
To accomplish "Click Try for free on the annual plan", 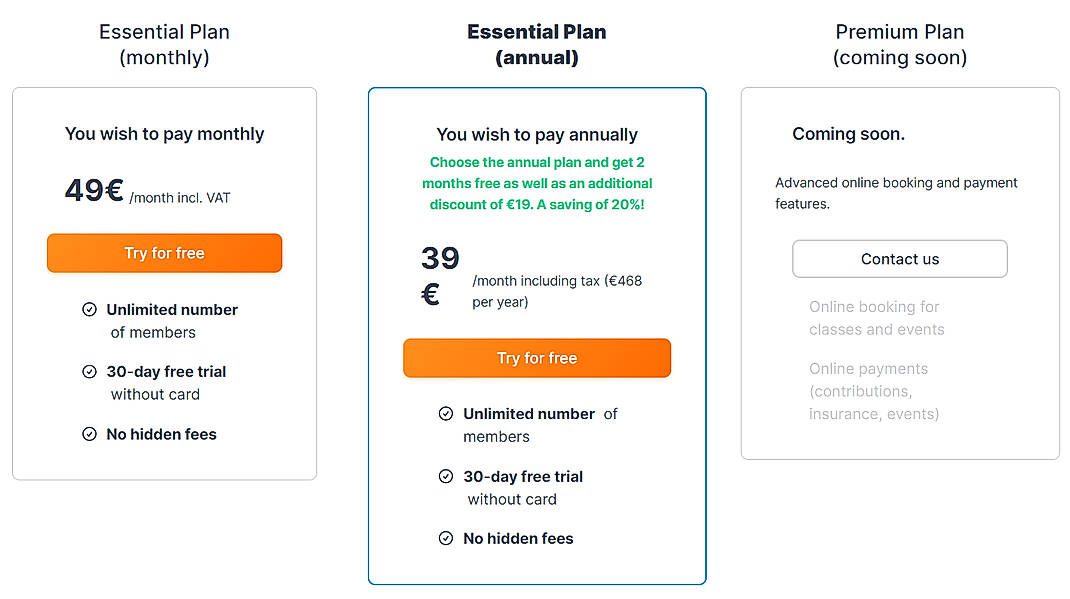I will coord(537,357).
